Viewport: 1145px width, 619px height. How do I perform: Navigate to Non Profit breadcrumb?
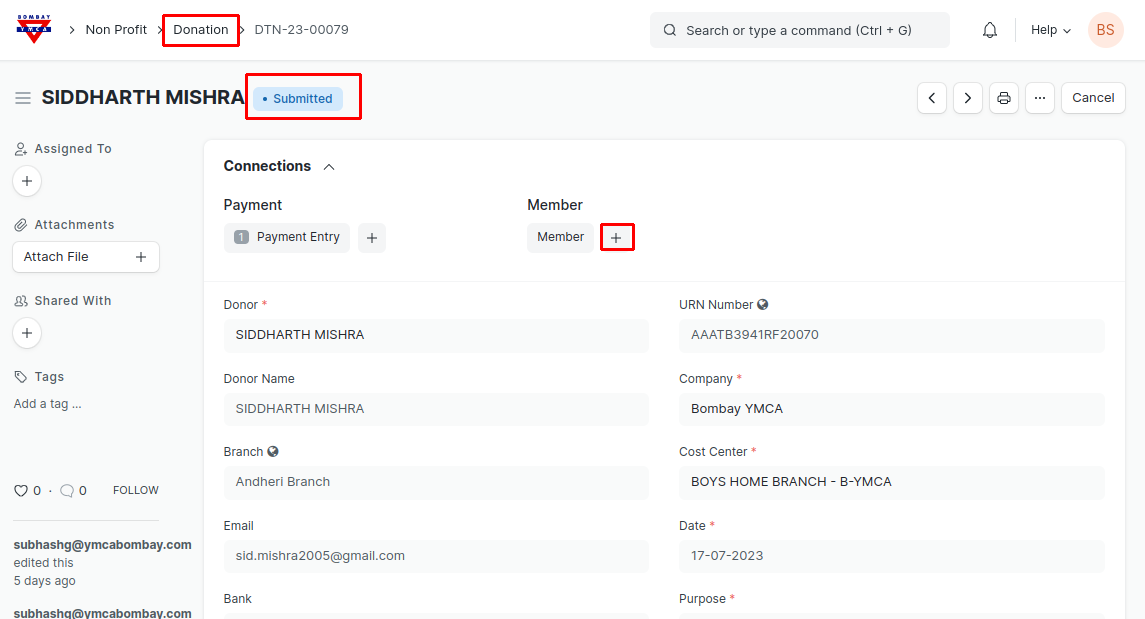116,30
